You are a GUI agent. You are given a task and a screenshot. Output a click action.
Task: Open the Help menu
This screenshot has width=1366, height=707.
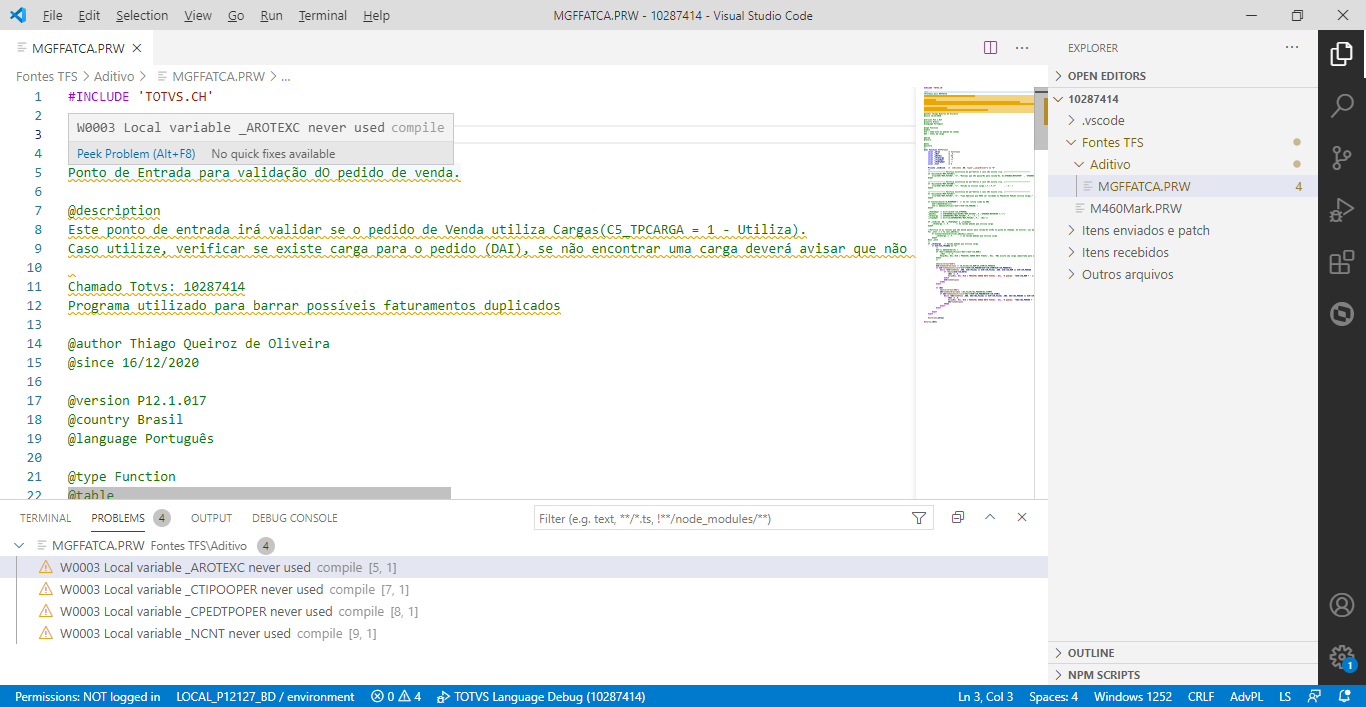[376, 15]
